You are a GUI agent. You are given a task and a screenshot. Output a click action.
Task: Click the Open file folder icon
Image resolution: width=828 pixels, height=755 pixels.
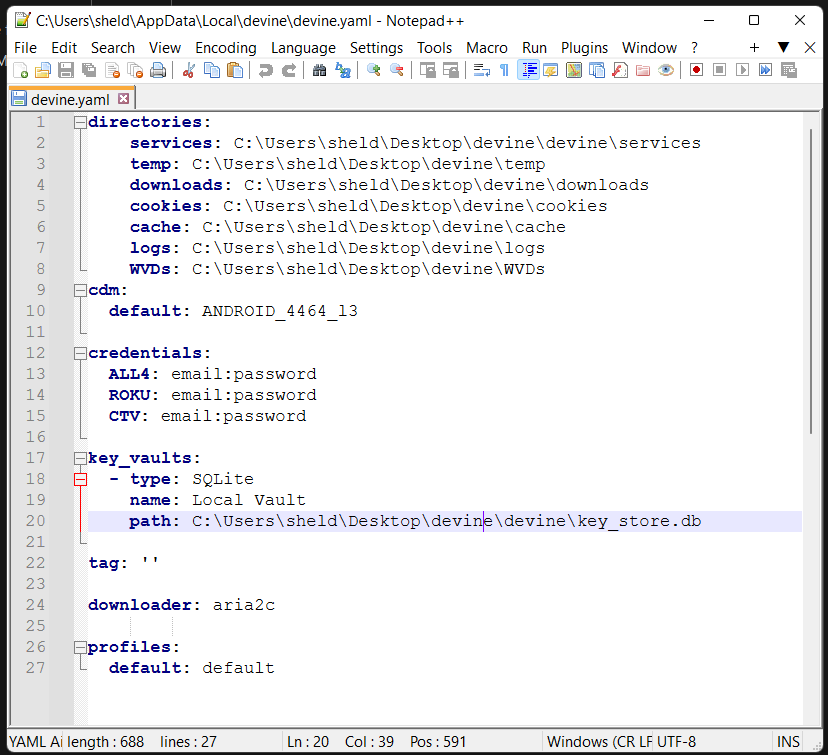coord(43,70)
